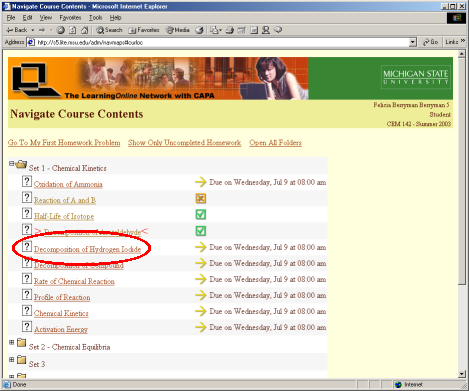Open the Favorites toolbar button
The width and height of the screenshot is (469, 391).
pyautogui.click(x=144, y=30)
